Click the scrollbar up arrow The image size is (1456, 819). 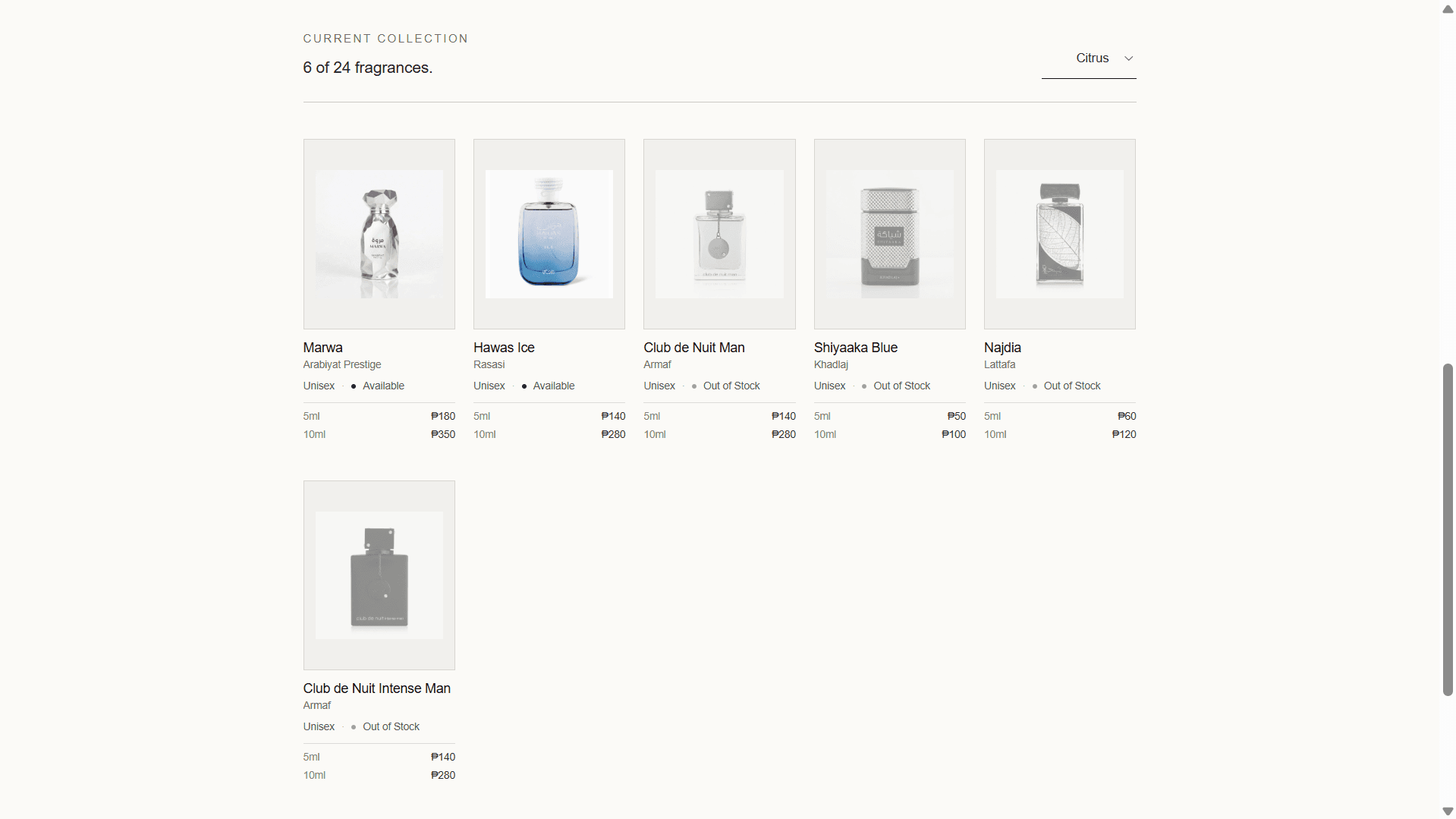pyautogui.click(x=1448, y=9)
